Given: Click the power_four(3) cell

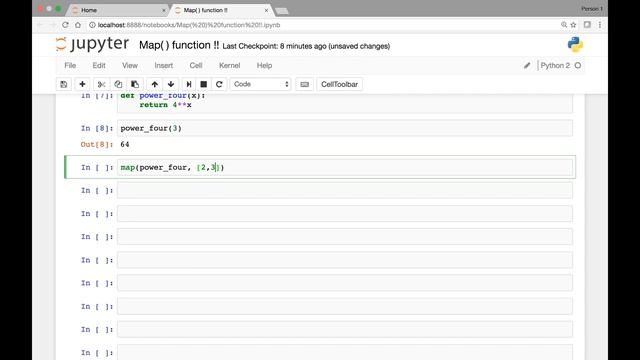Looking at the screenshot, I should [345, 128].
